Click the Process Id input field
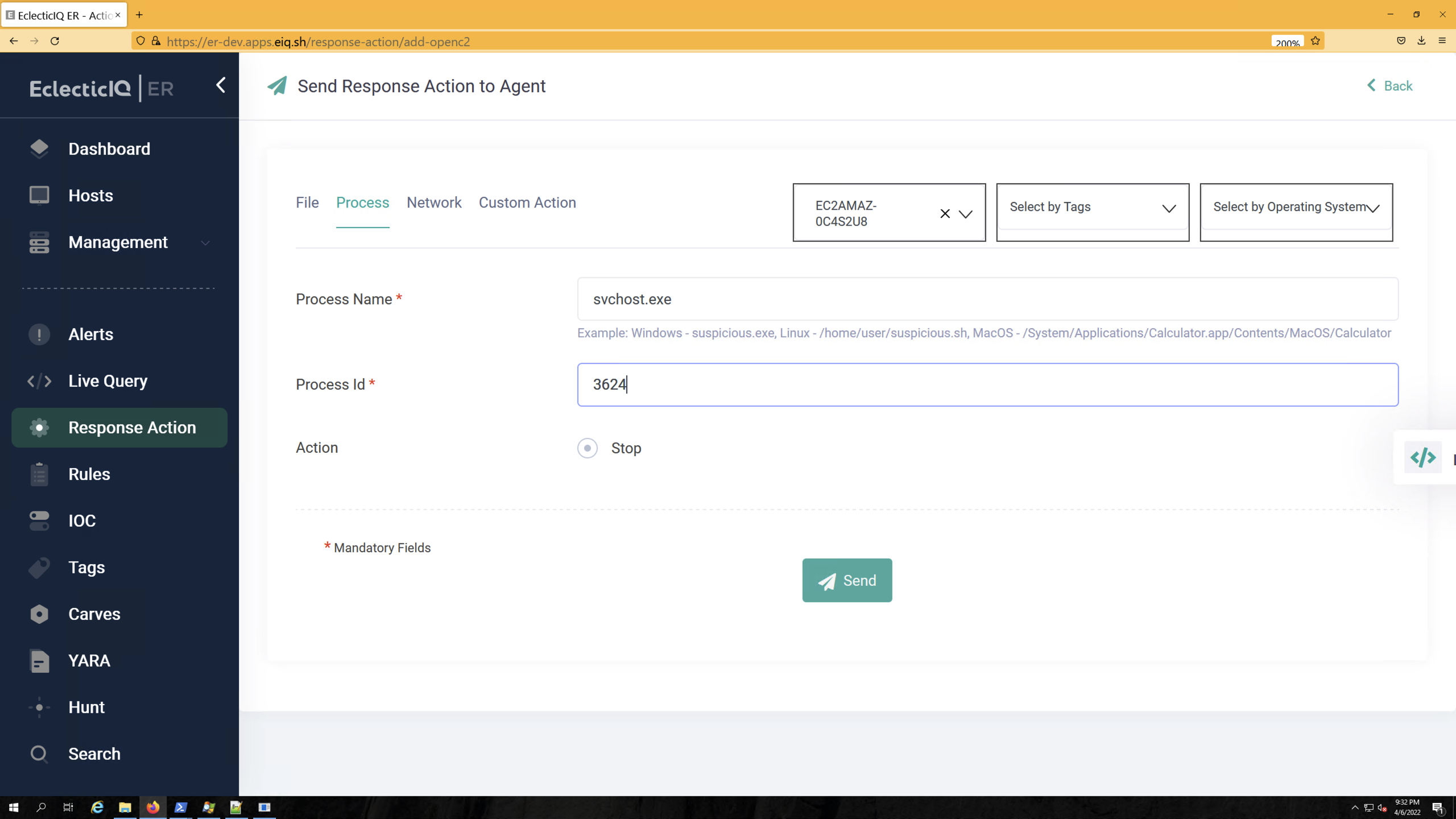The height and width of the screenshot is (819, 1456). [x=988, y=385]
